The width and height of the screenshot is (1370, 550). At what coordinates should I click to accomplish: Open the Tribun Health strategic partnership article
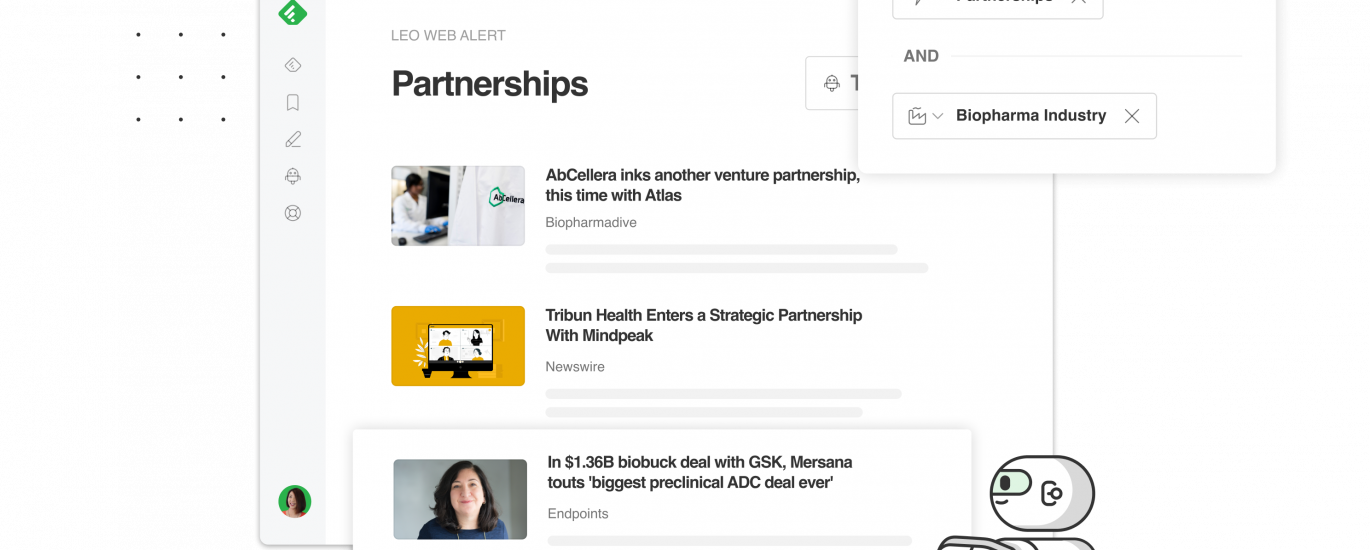703,325
